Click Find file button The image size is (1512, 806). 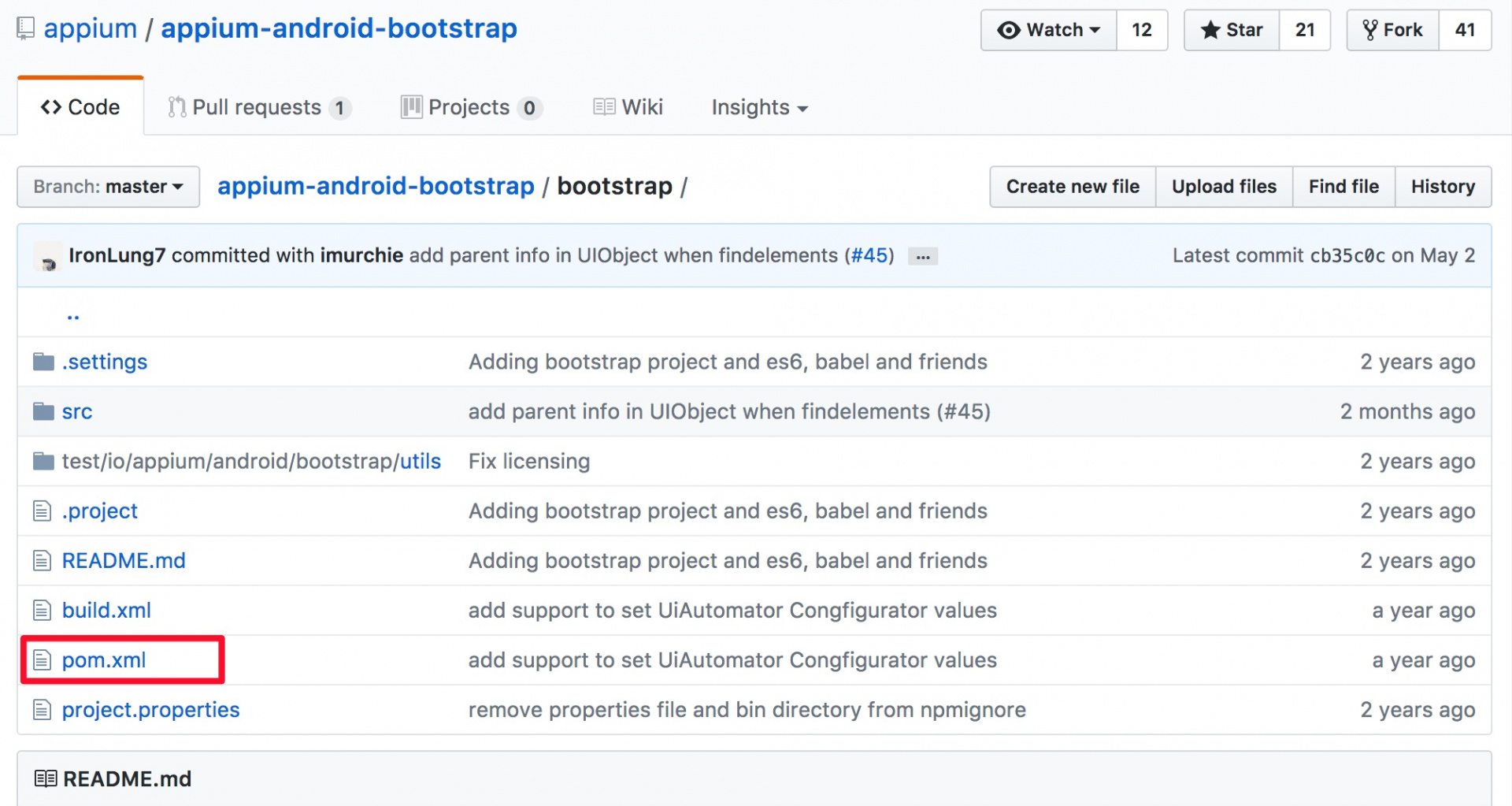click(1343, 187)
